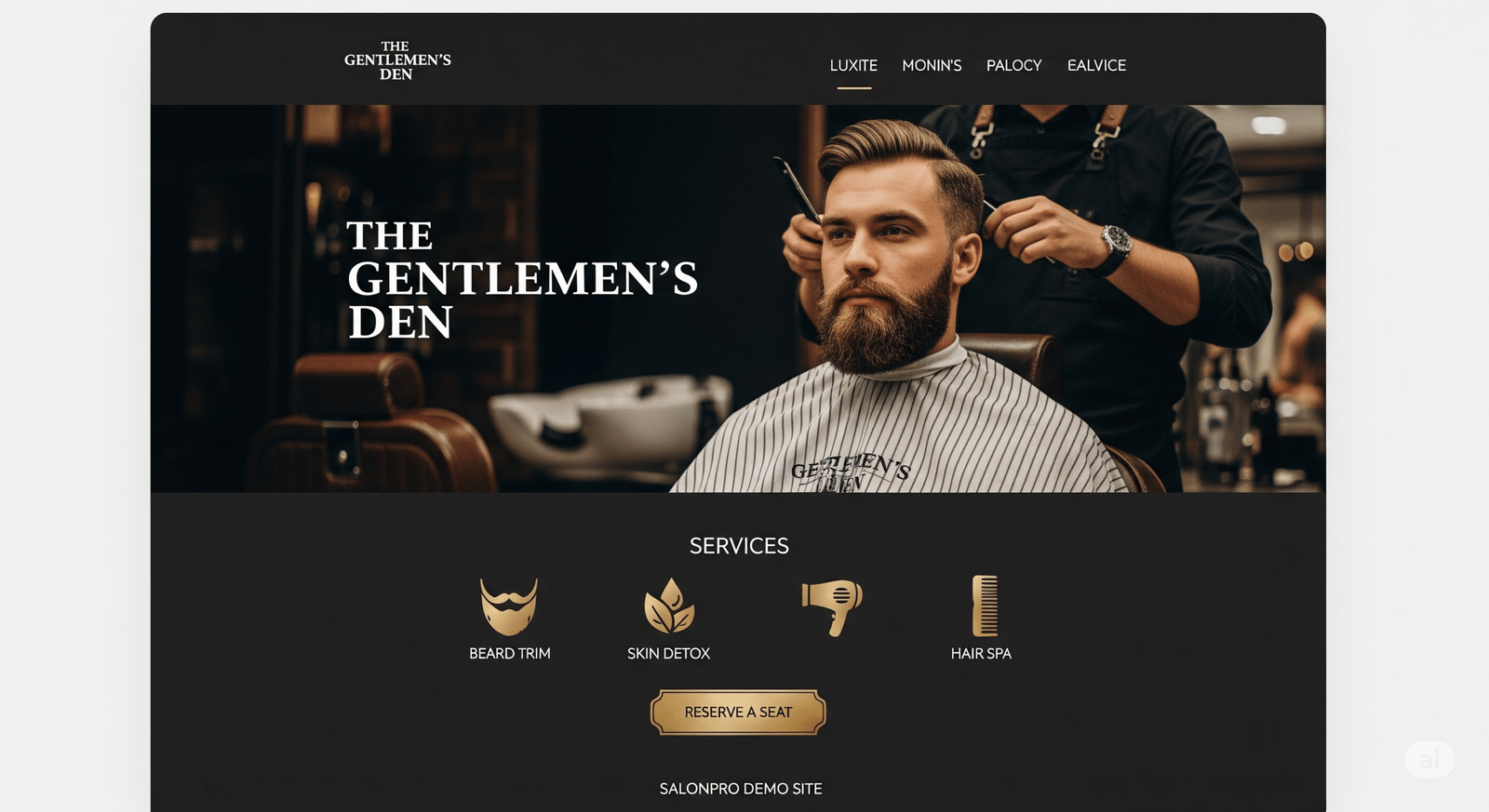Click the gold hair dryer icon
This screenshot has height=812, width=1489.
point(832,606)
